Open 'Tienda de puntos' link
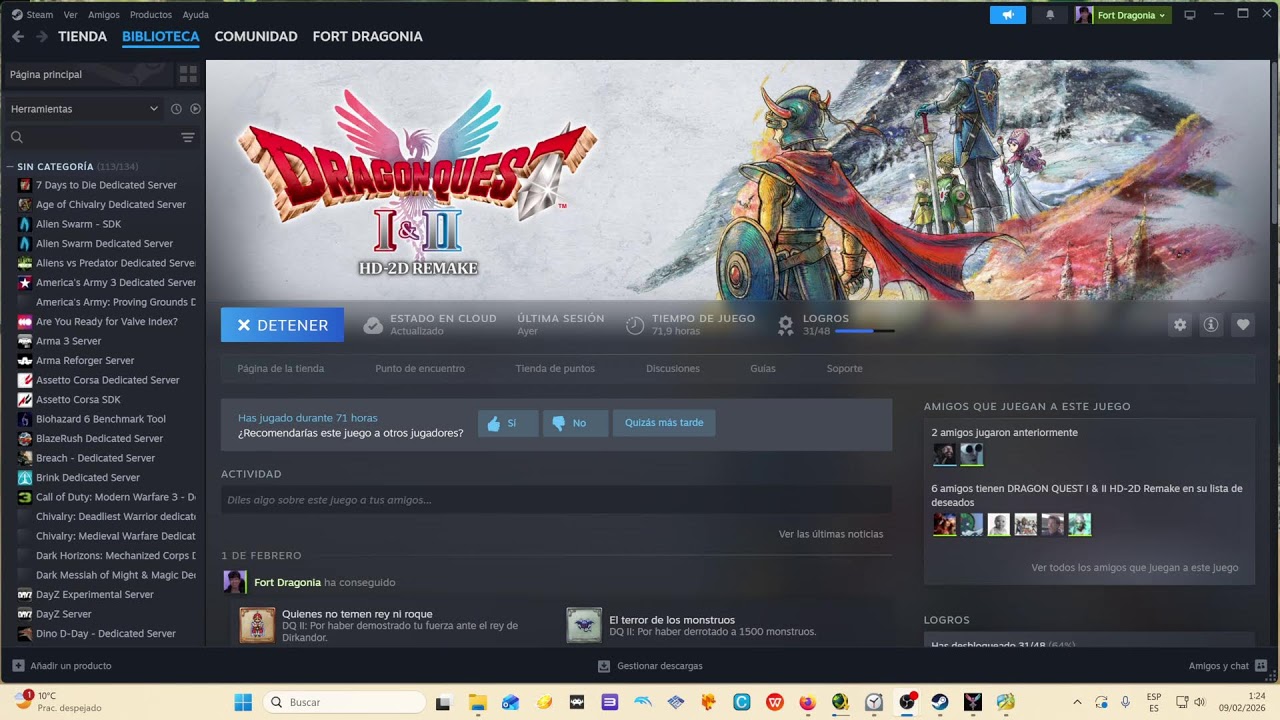This screenshot has height=720, width=1280. click(555, 369)
